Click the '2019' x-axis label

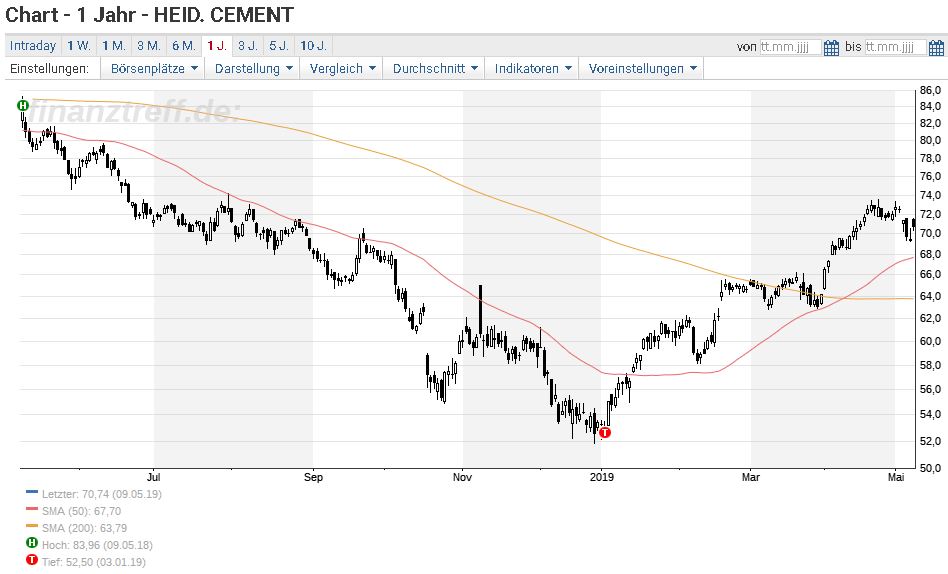pyautogui.click(x=602, y=477)
